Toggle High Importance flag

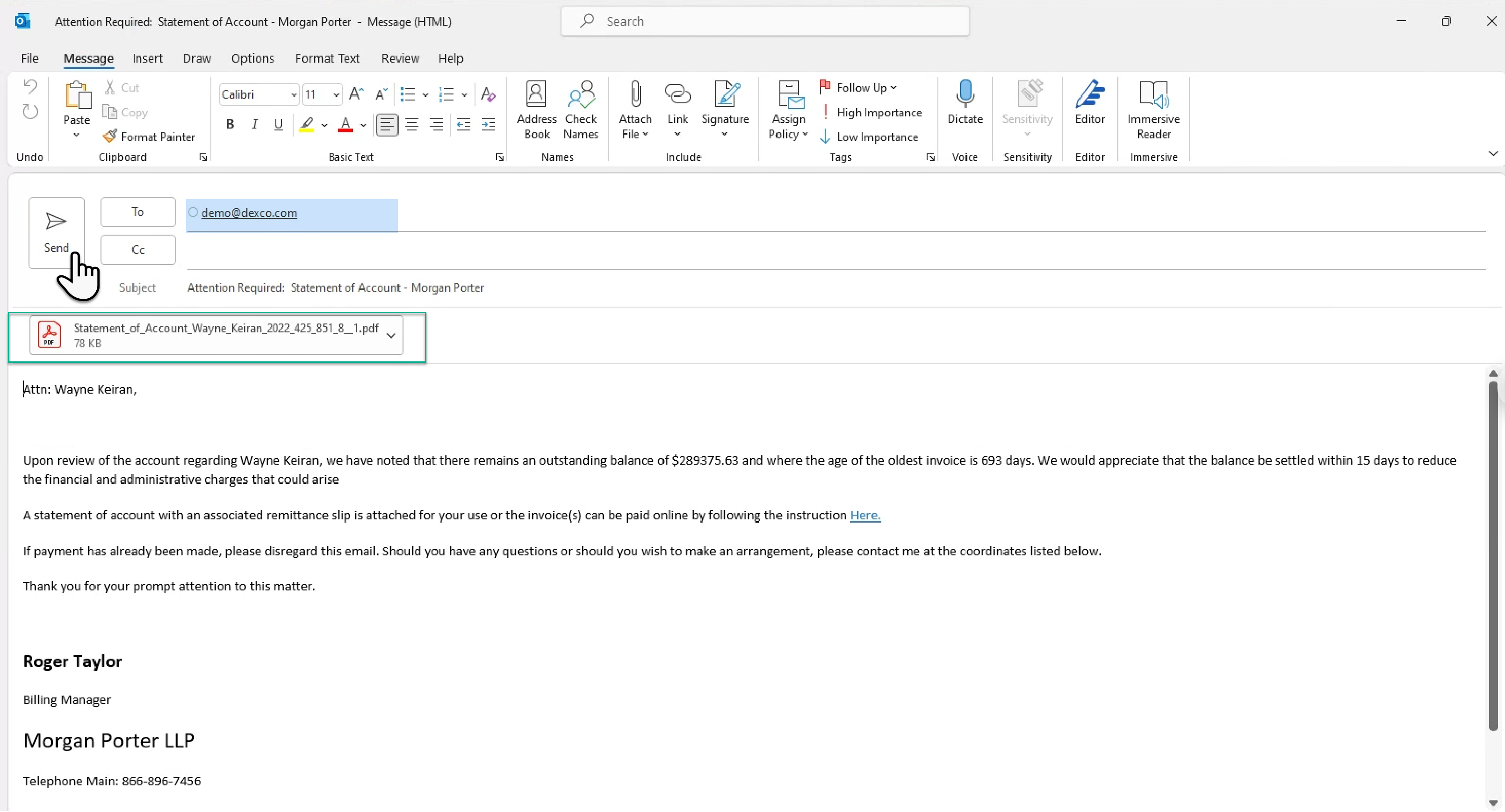click(871, 112)
